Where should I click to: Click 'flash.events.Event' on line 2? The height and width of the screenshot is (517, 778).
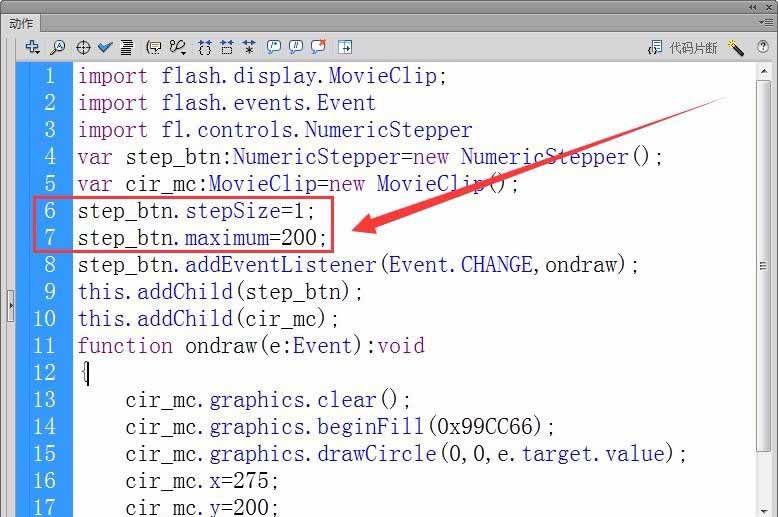[268, 103]
